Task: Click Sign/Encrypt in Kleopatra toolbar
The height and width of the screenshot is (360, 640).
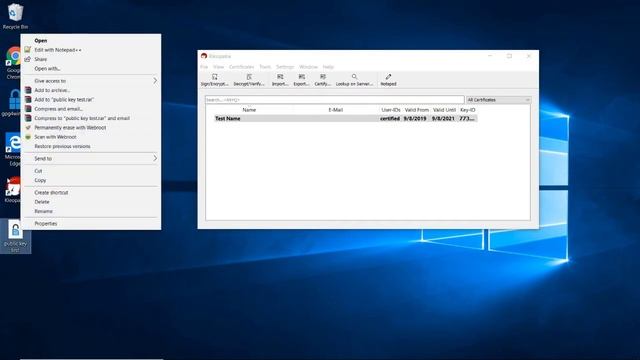Action: [214, 80]
